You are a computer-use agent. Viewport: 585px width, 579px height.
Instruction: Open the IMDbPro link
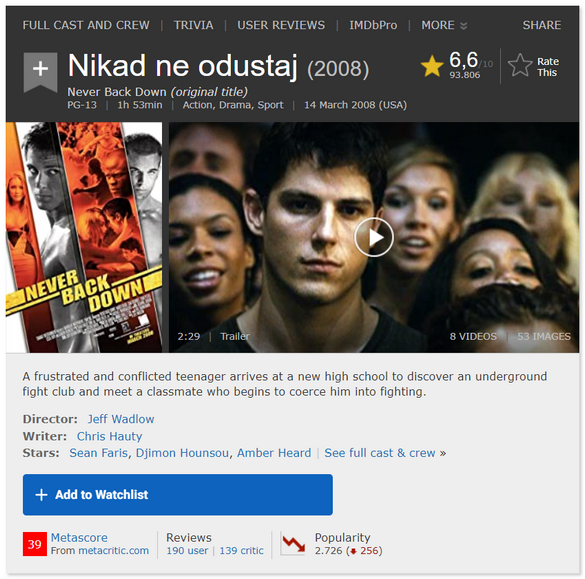point(373,25)
